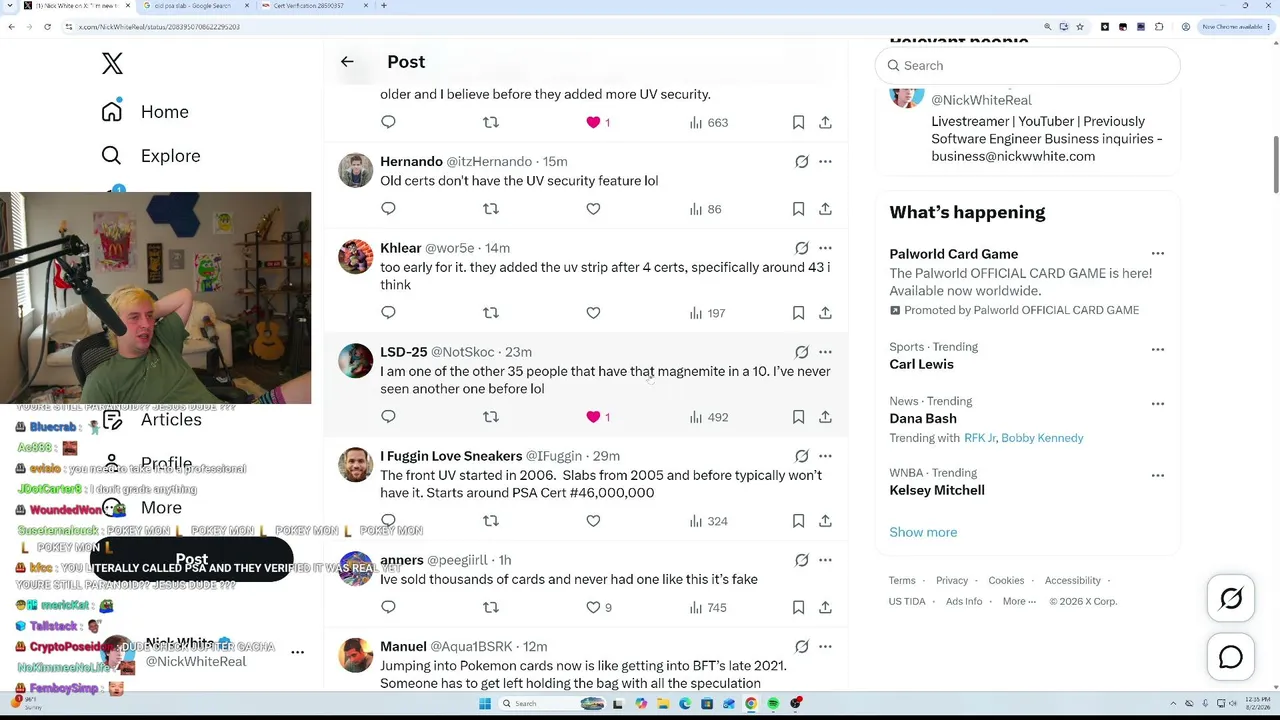
Task: Open the Privacy footer link
Action: (952, 580)
